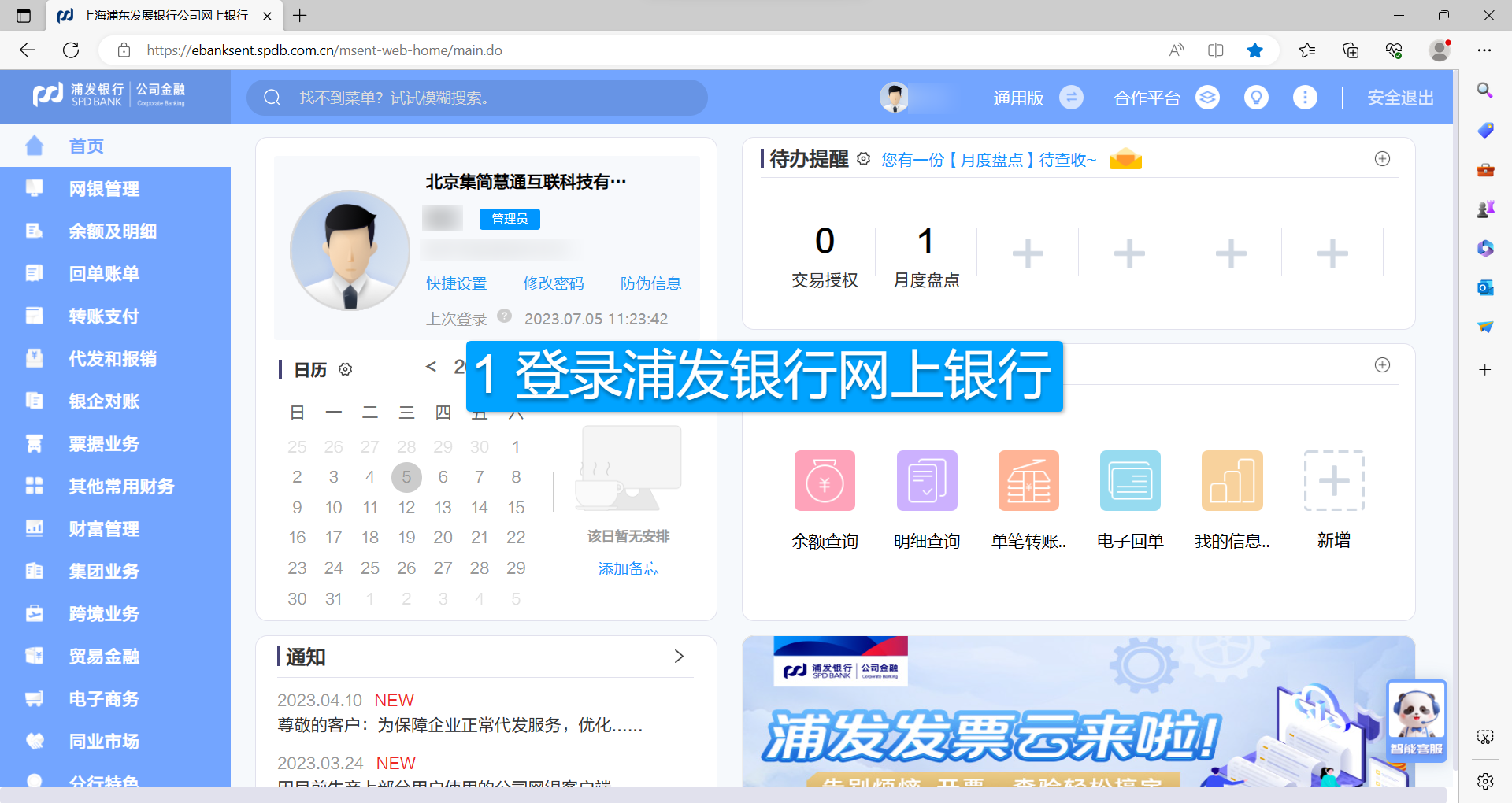Image resolution: width=1512 pixels, height=803 pixels.
Task: Click the 添加备忘 link
Action: point(628,569)
